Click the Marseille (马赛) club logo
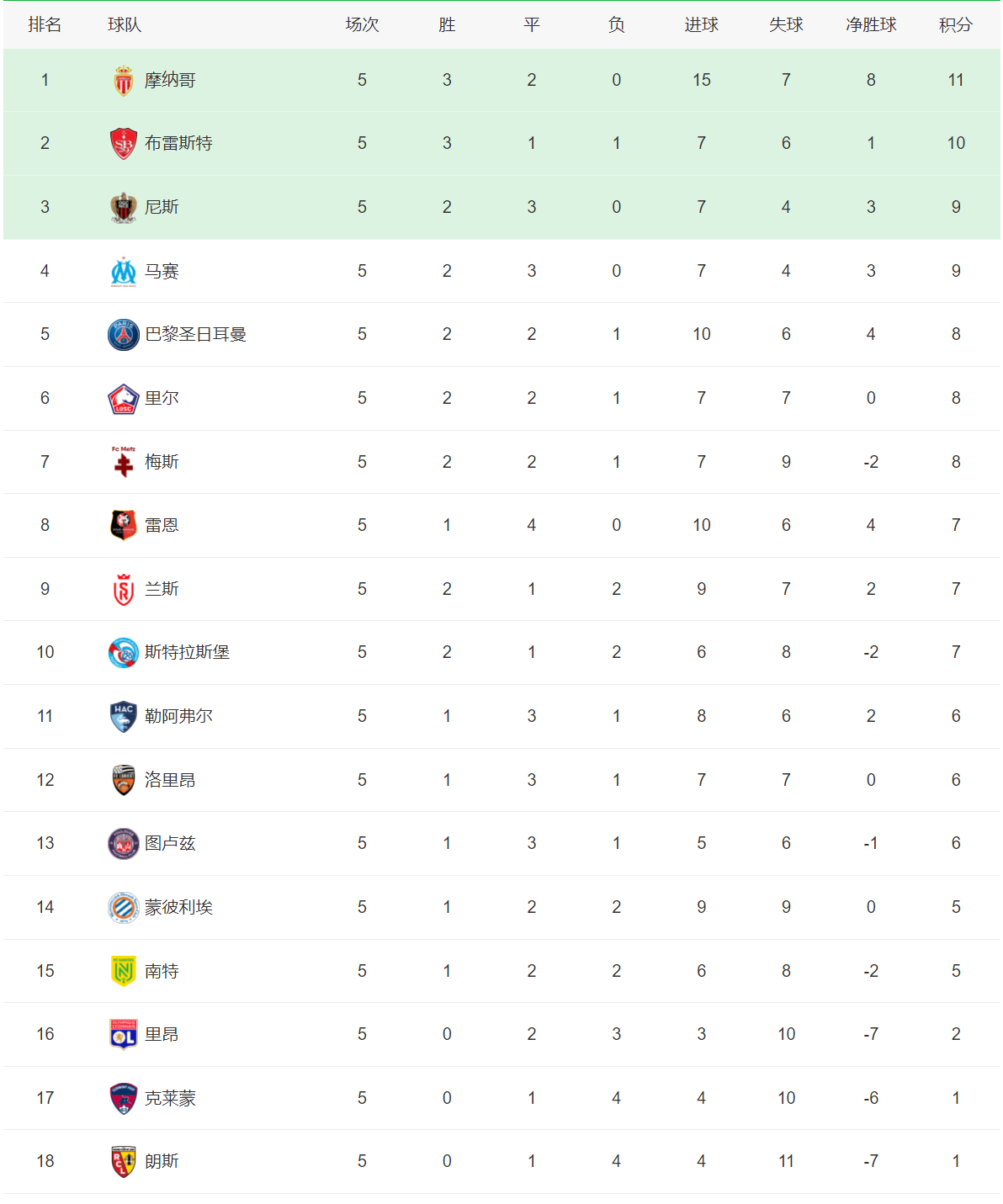This screenshot has height=1204, width=1003. point(124,272)
